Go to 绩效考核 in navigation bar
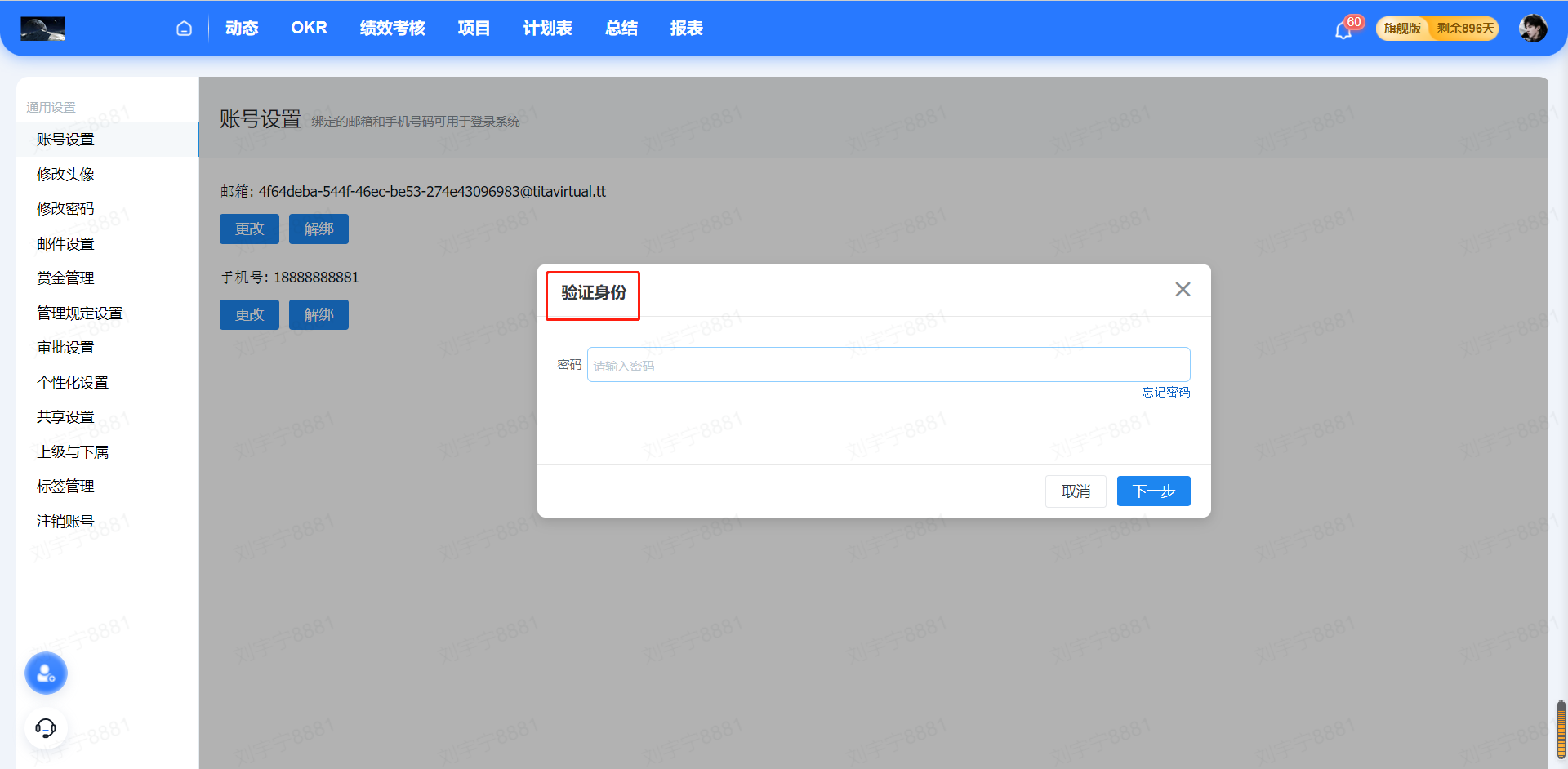 (x=392, y=29)
